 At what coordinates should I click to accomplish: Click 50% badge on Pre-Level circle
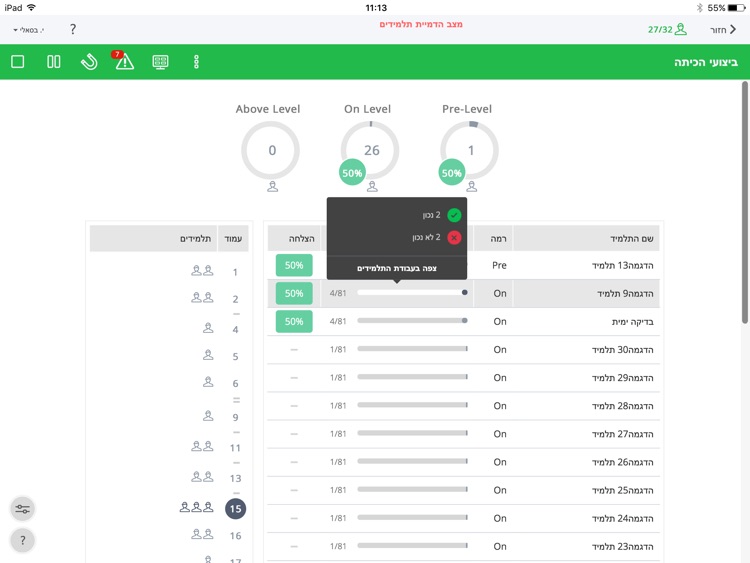point(452,173)
